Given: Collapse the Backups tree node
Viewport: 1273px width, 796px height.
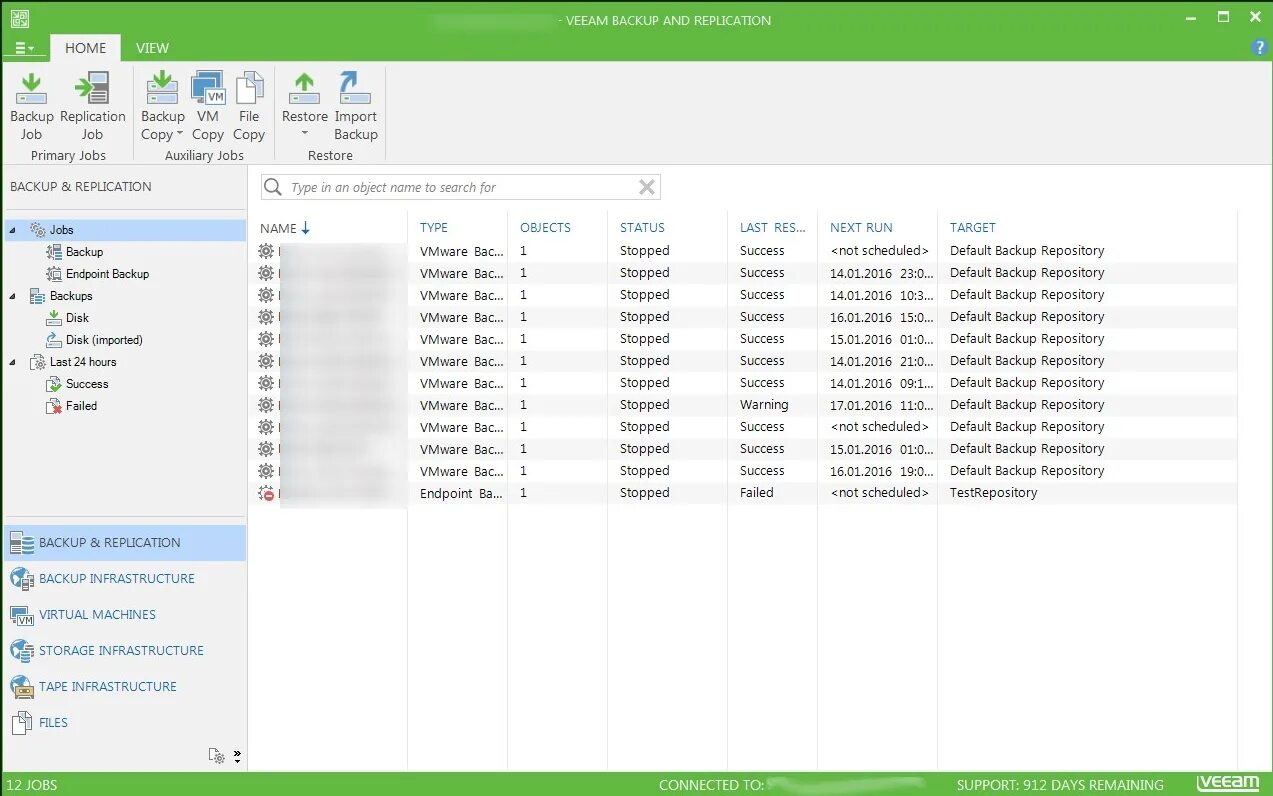Looking at the screenshot, I should click(x=13, y=296).
